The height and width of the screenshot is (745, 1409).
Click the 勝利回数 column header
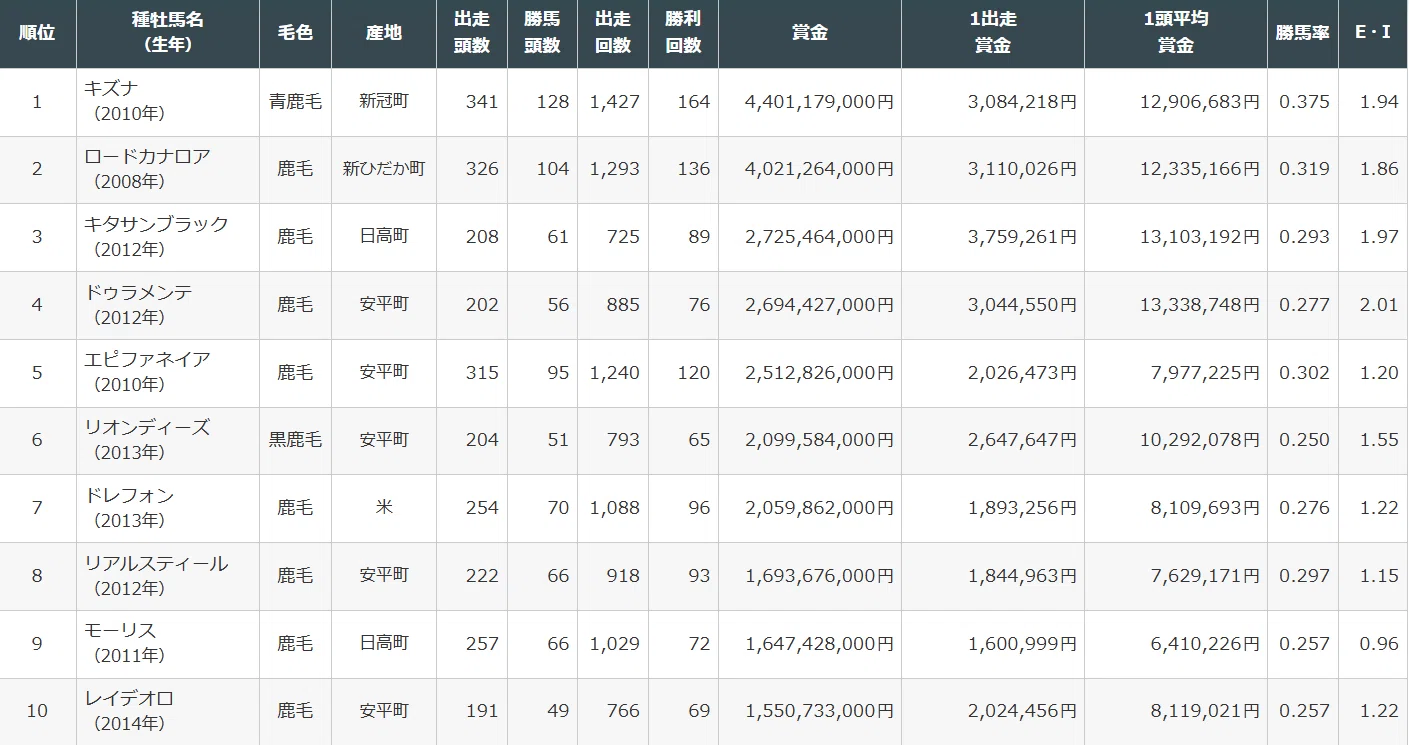tap(683, 33)
